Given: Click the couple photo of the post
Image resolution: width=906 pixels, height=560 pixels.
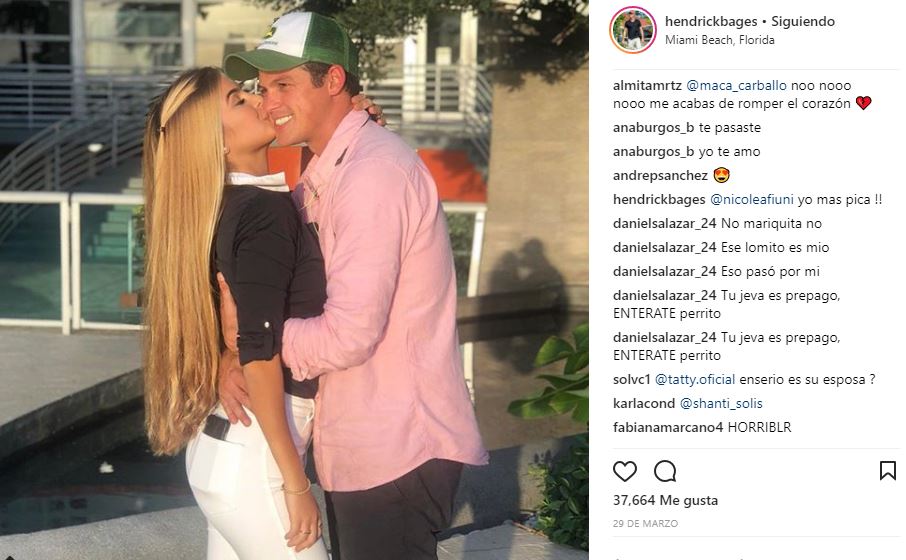Looking at the screenshot, I should (x=294, y=280).
